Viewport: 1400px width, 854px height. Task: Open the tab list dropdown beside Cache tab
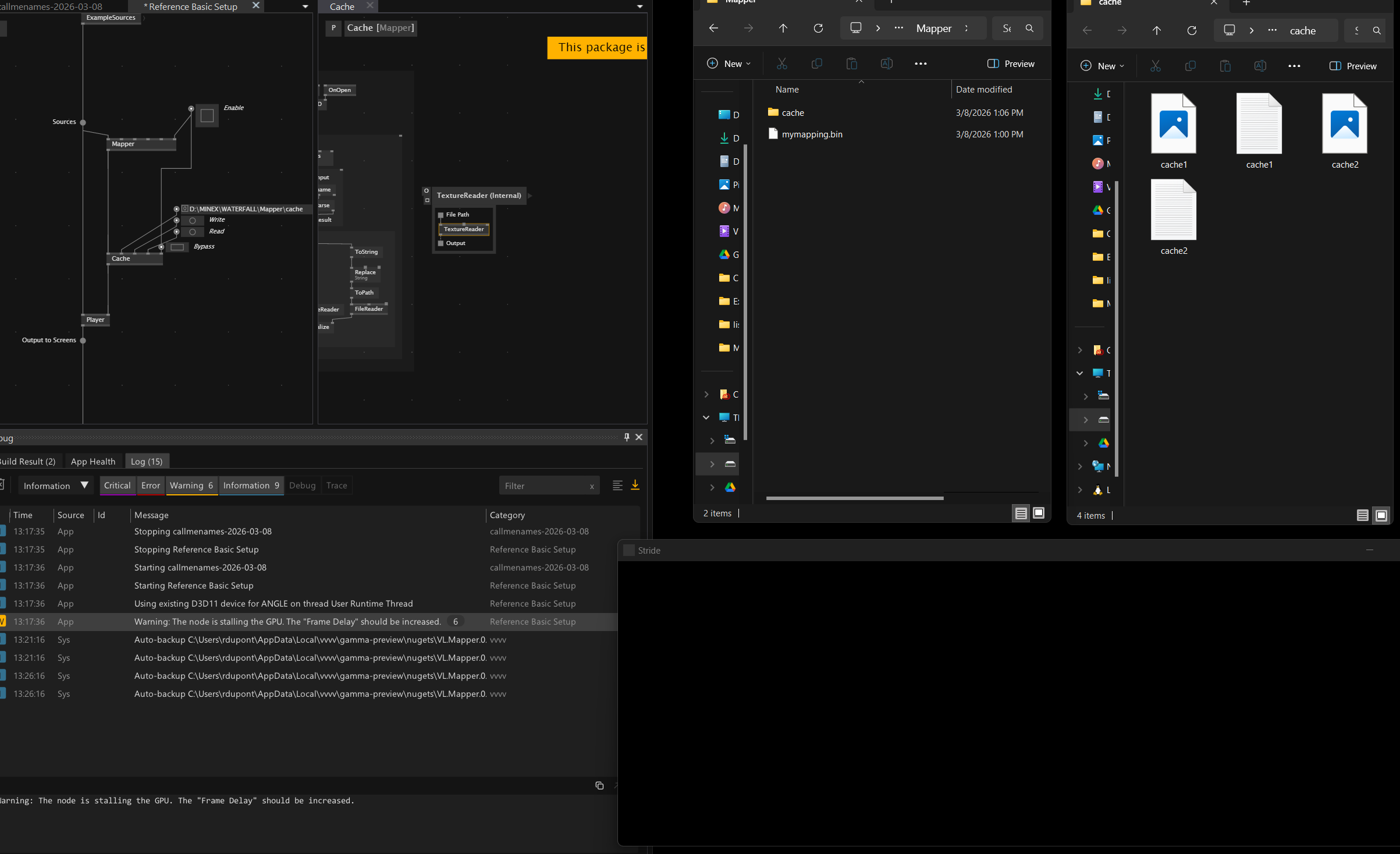(x=639, y=7)
